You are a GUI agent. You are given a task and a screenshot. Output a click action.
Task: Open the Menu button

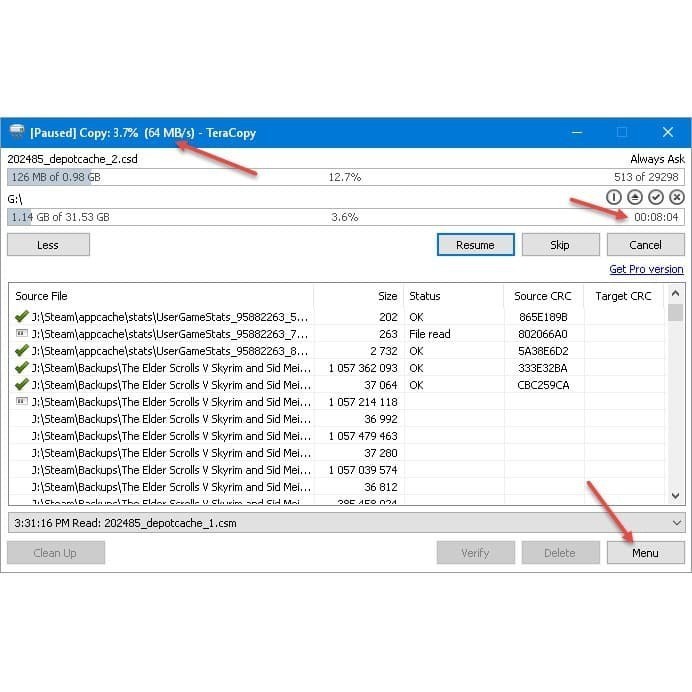pyautogui.click(x=646, y=553)
